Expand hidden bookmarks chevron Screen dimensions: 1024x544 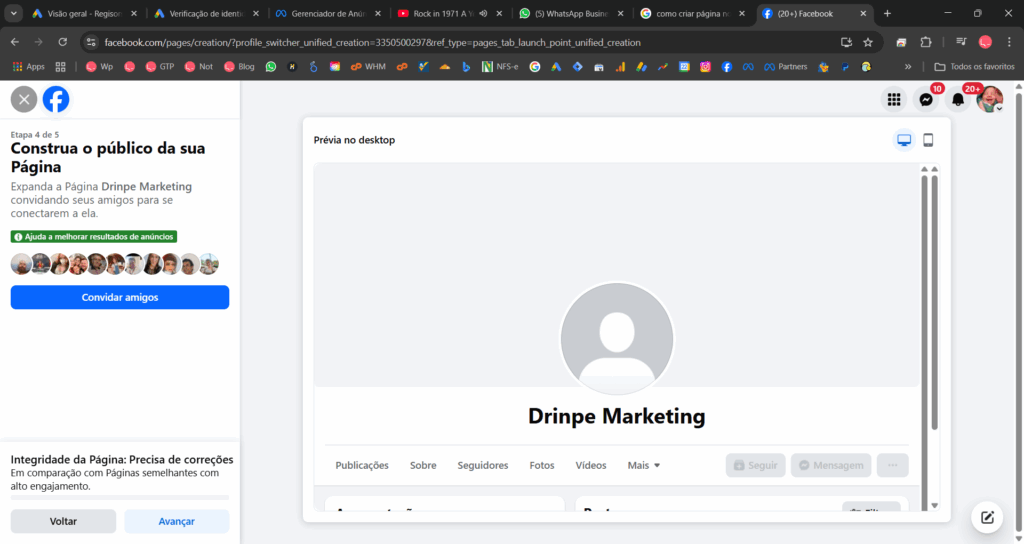pos(908,67)
